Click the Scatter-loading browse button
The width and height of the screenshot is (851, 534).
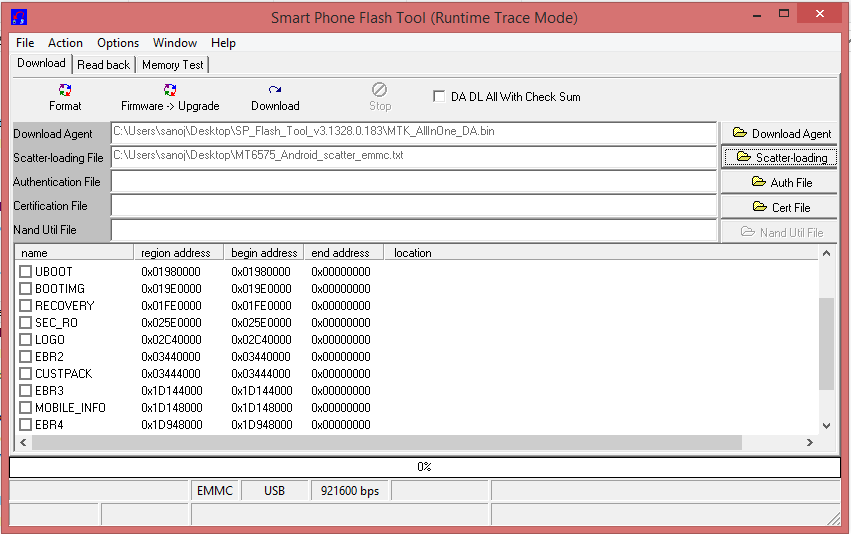779,157
